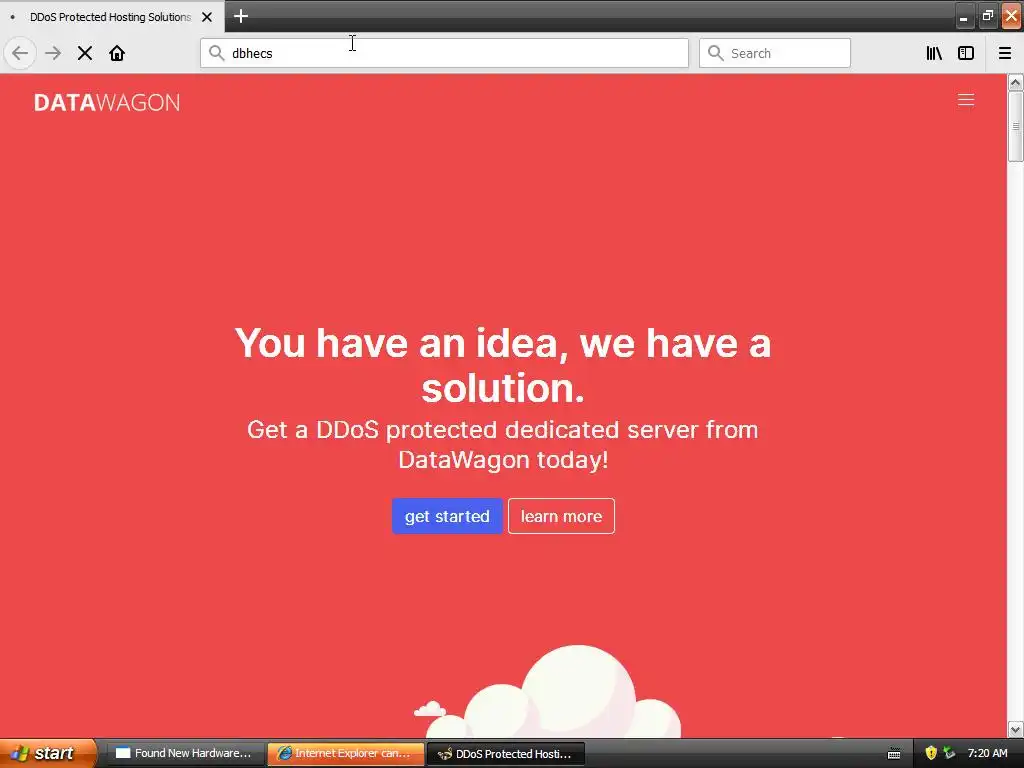
Task: Toggle the sidebar view icon
Action: 966,53
